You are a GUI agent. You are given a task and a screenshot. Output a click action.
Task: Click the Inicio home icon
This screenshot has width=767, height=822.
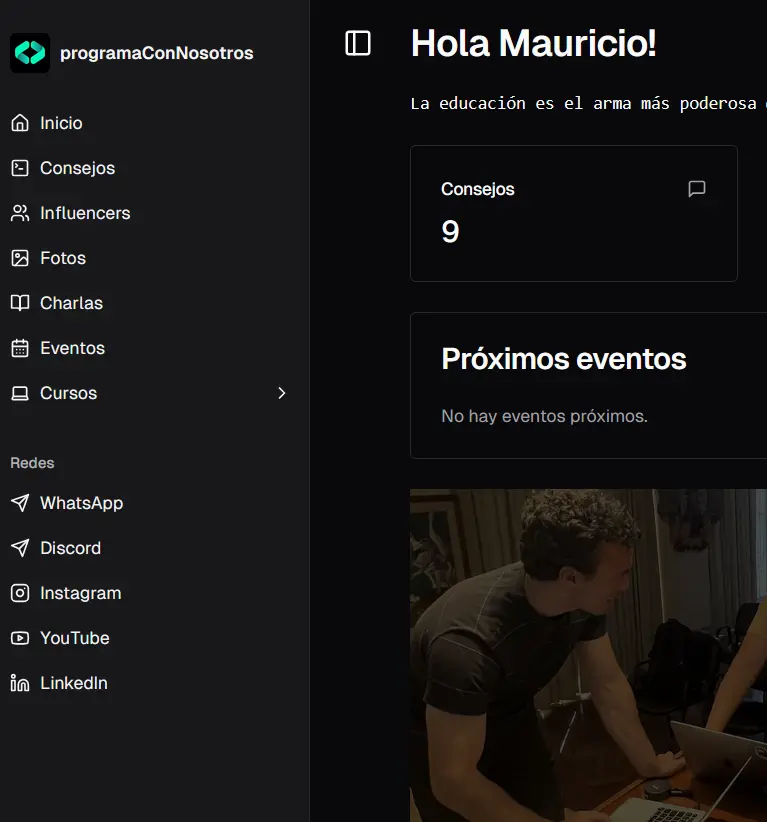tap(20, 123)
